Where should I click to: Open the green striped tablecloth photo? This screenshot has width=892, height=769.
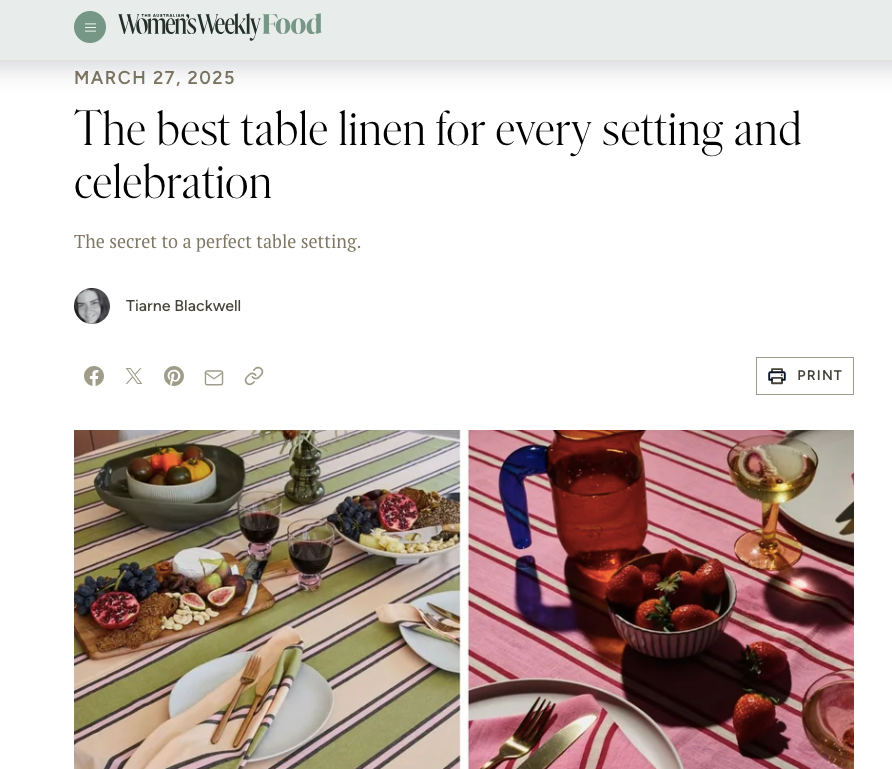pyautogui.click(x=267, y=600)
